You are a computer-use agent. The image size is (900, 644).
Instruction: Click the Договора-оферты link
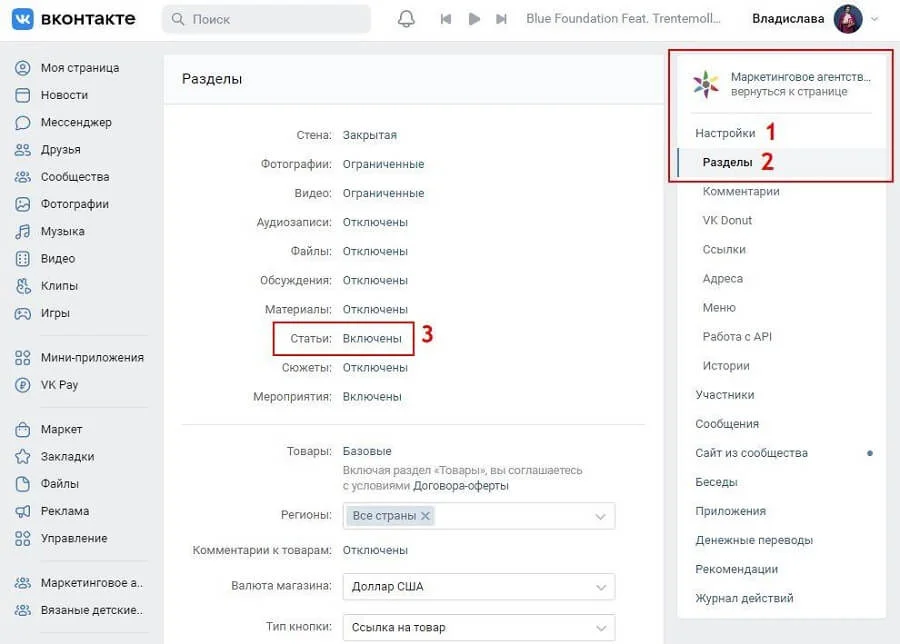coord(461,486)
